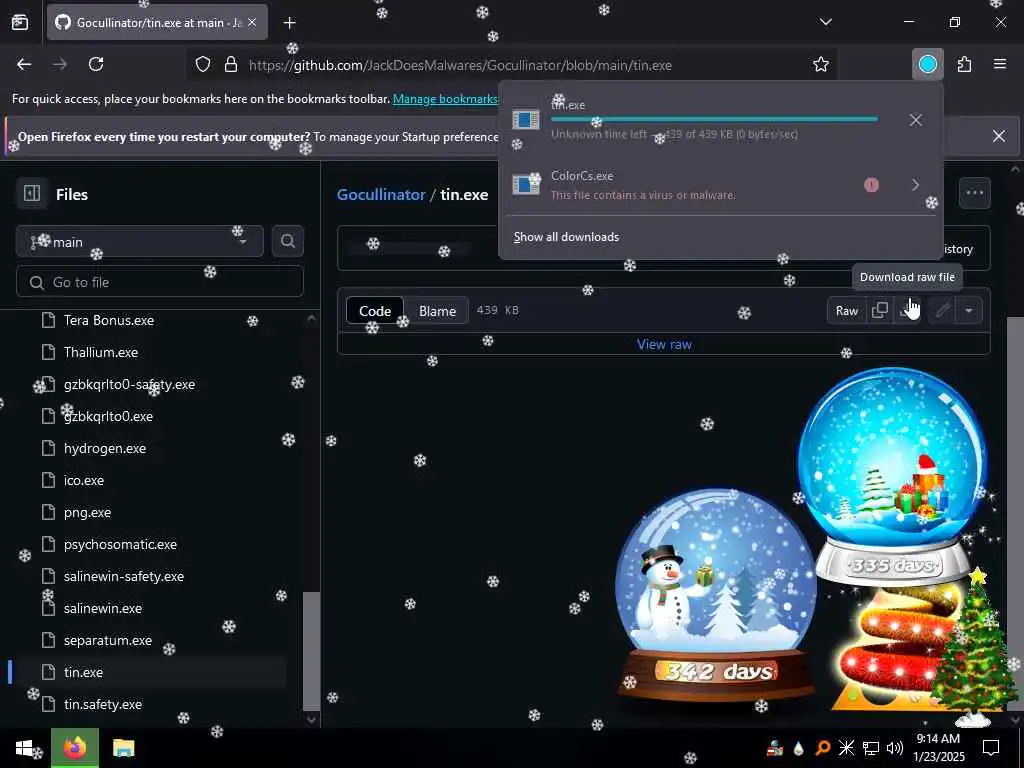The height and width of the screenshot is (768, 1024).
Task: Open the edit options dropdown caret
Action: pos(969,310)
